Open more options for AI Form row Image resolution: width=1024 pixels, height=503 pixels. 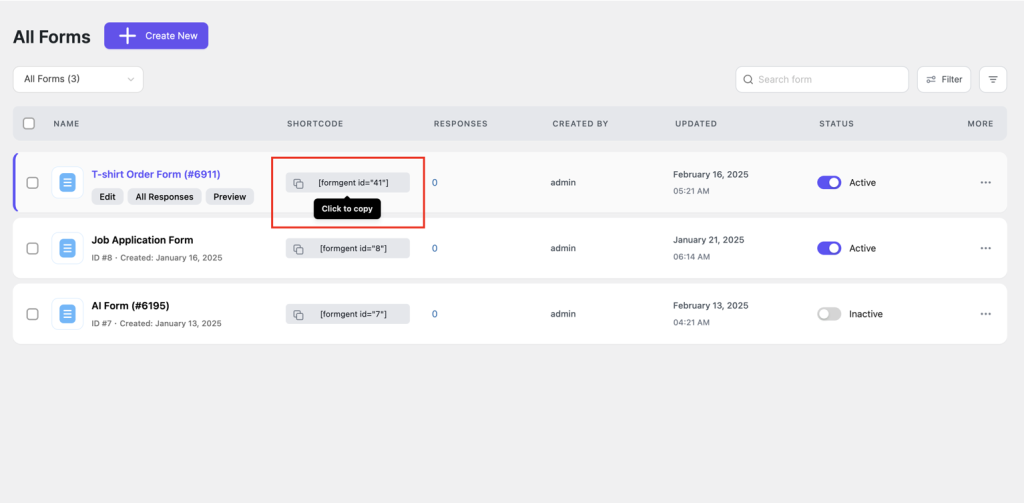985,314
